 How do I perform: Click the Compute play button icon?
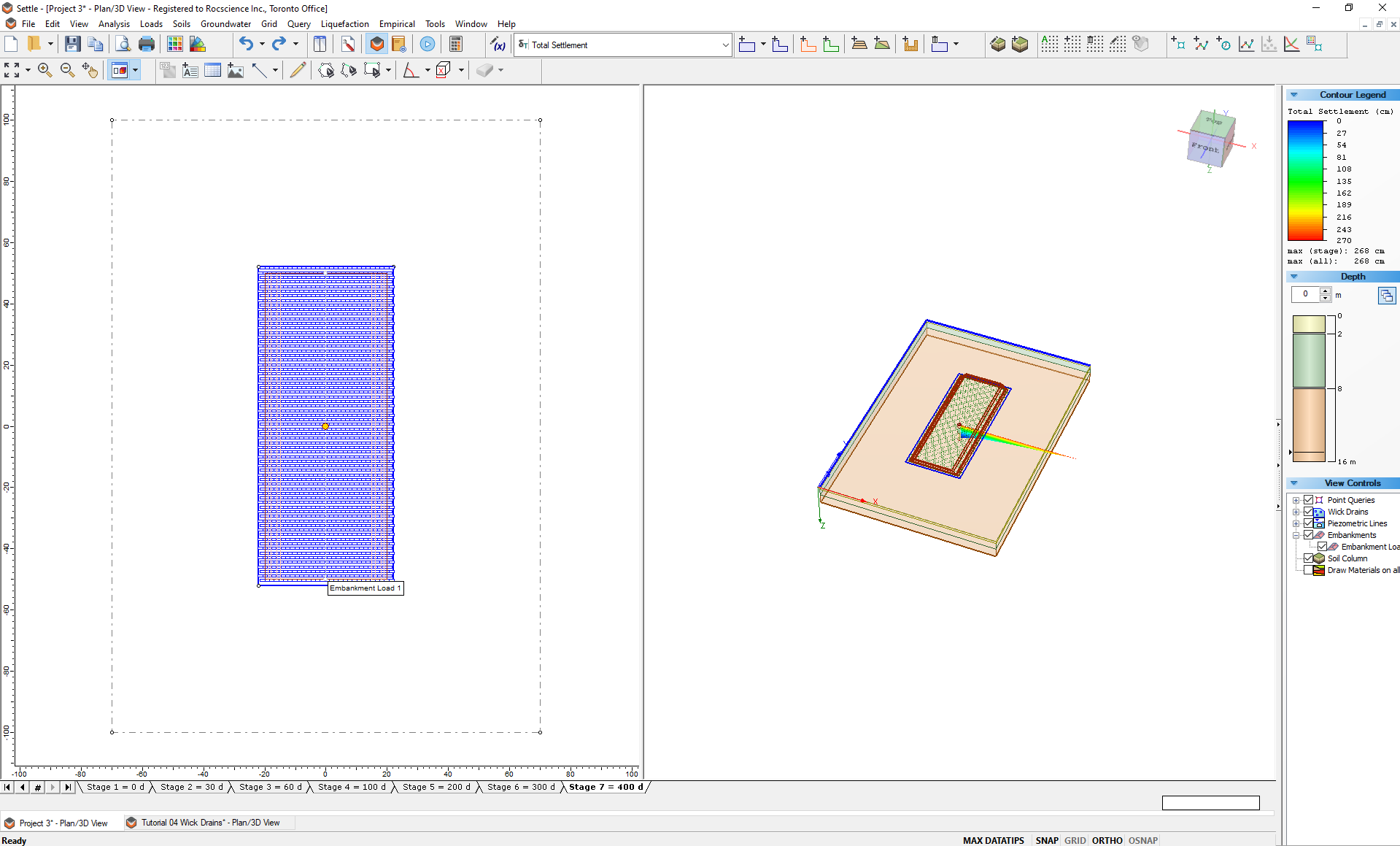(428, 45)
